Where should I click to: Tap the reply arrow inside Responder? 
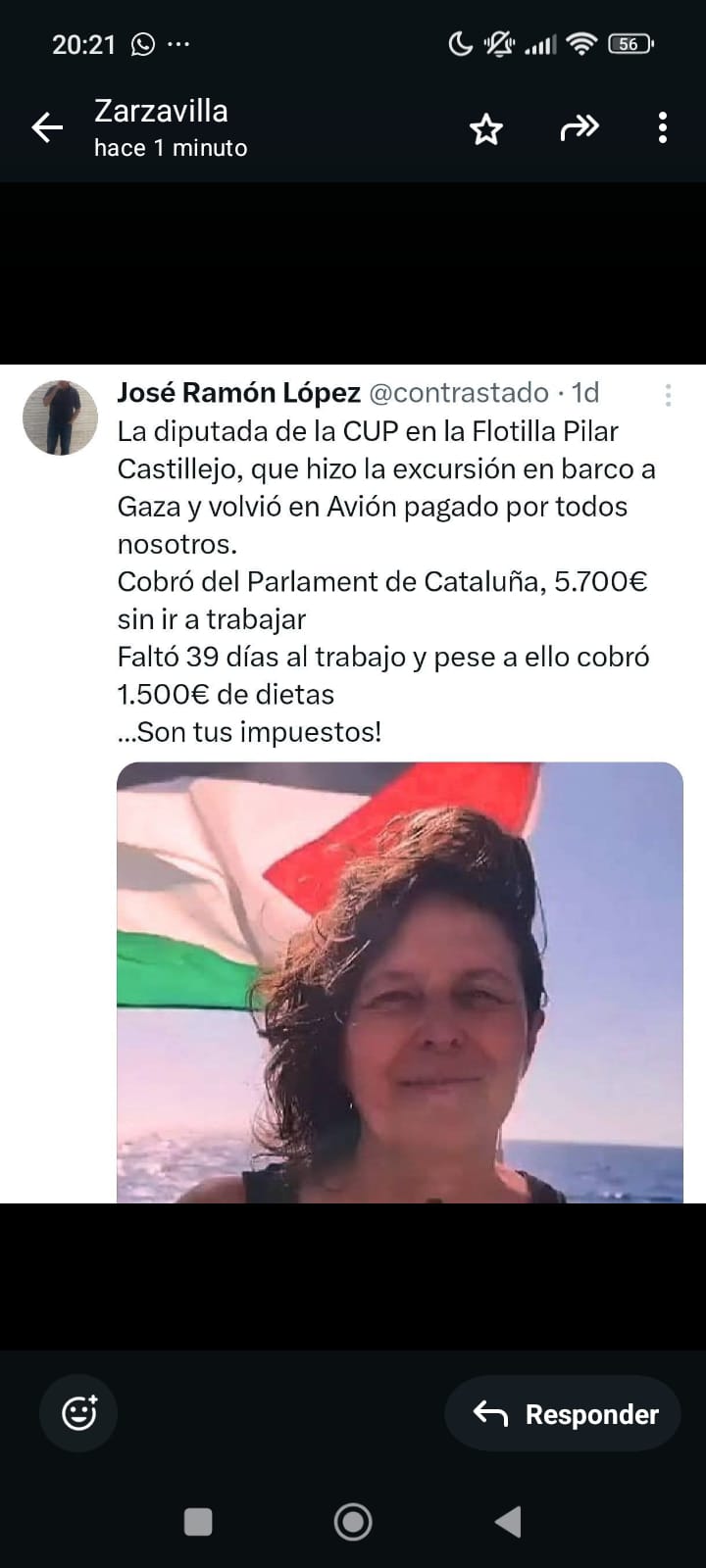click(x=490, y=1413)
